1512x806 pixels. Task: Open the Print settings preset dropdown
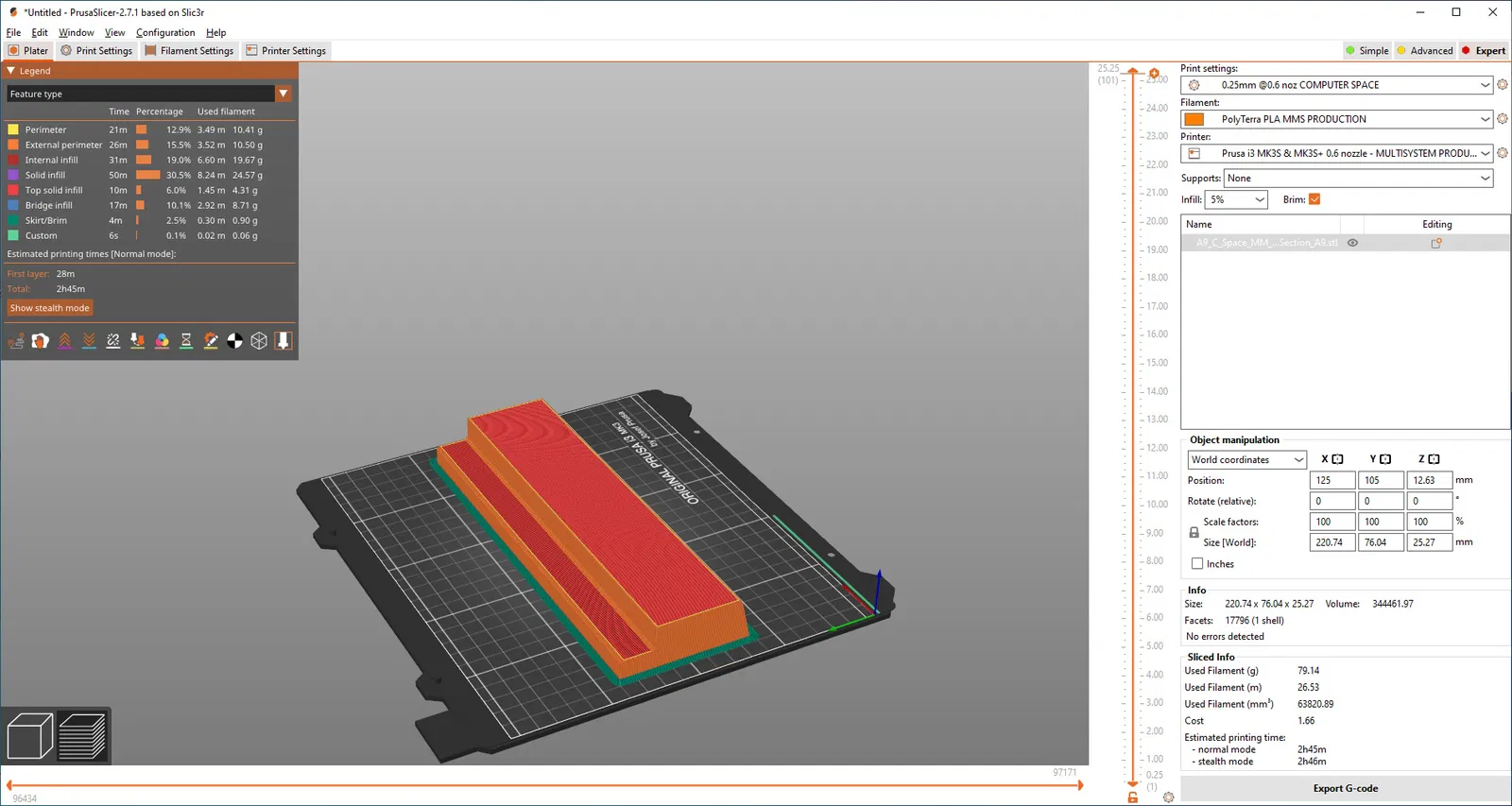click(x=1336, y=85)
